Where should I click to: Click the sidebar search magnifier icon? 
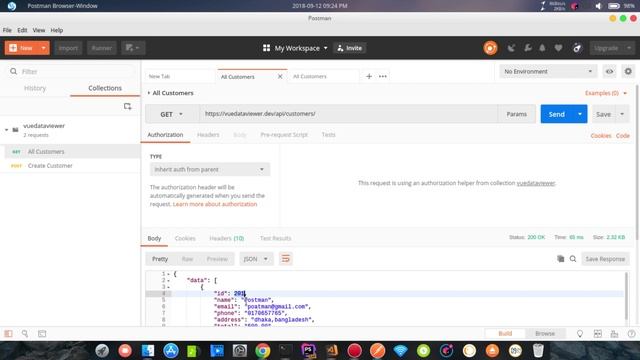pos(13,71)
